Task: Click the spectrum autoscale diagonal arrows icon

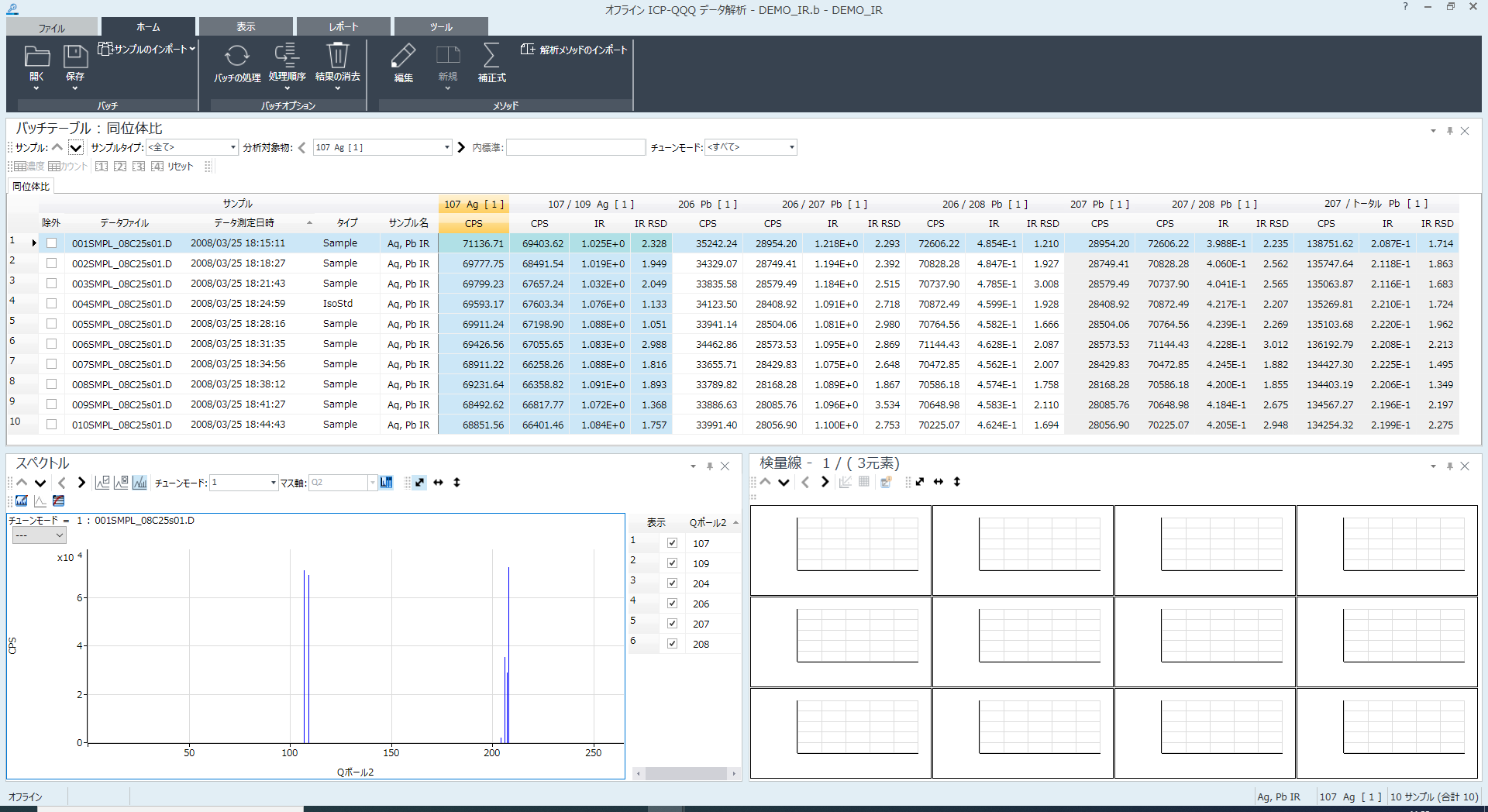Action: (419, 483)
